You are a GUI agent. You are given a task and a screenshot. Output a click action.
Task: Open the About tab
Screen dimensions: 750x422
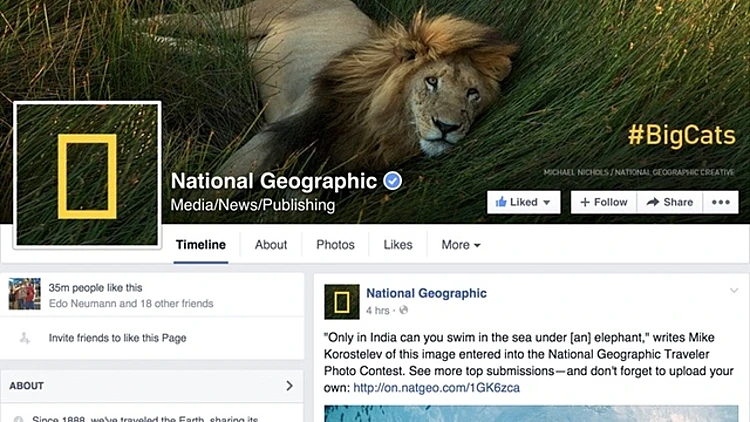click(x=271, y=245)
